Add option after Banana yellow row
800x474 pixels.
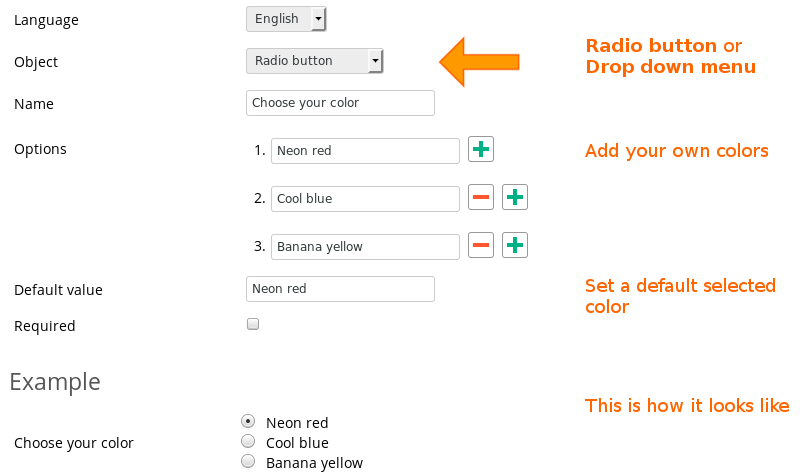(515, 245)
